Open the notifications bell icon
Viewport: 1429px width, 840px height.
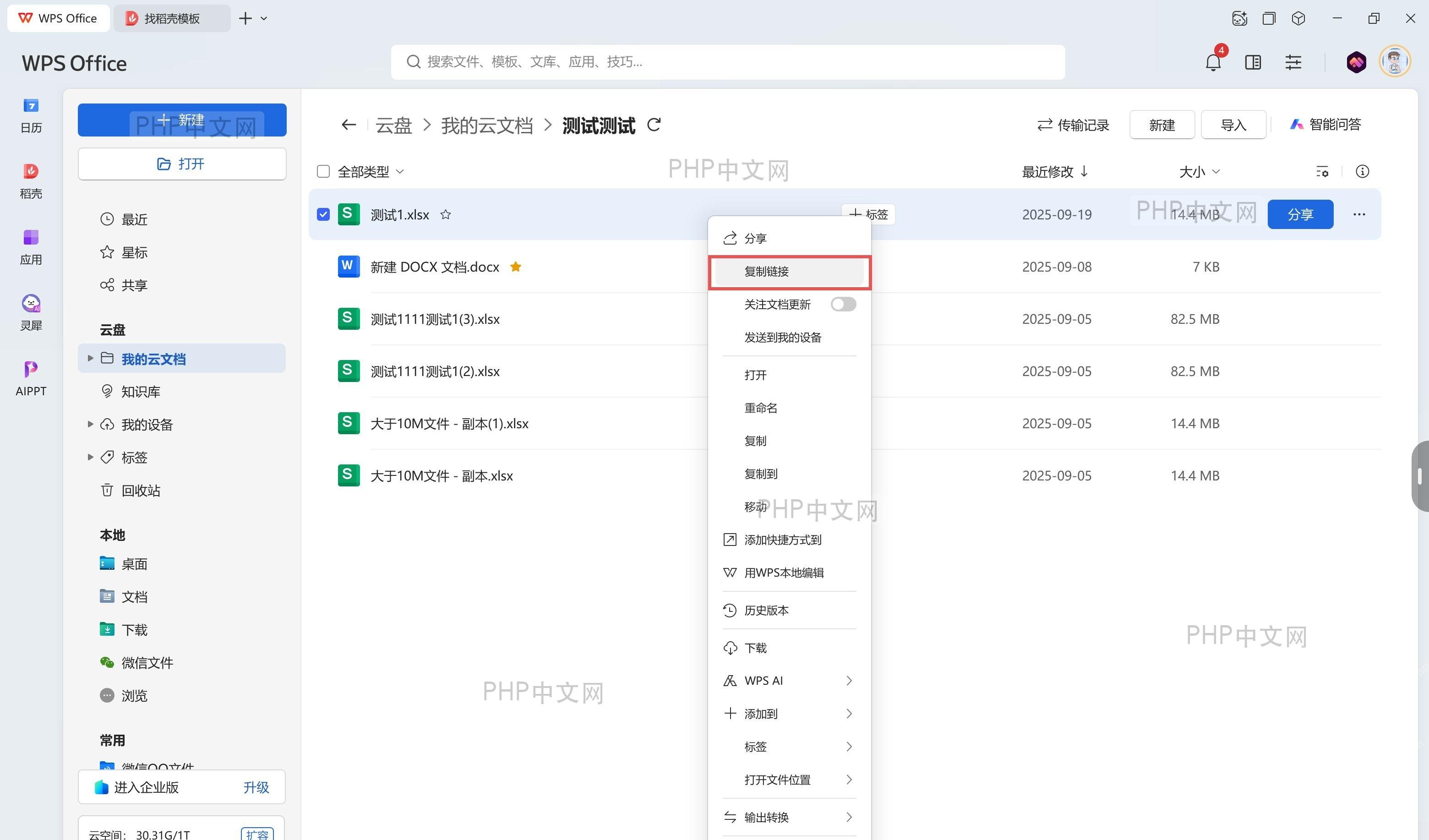(1213, 62)
